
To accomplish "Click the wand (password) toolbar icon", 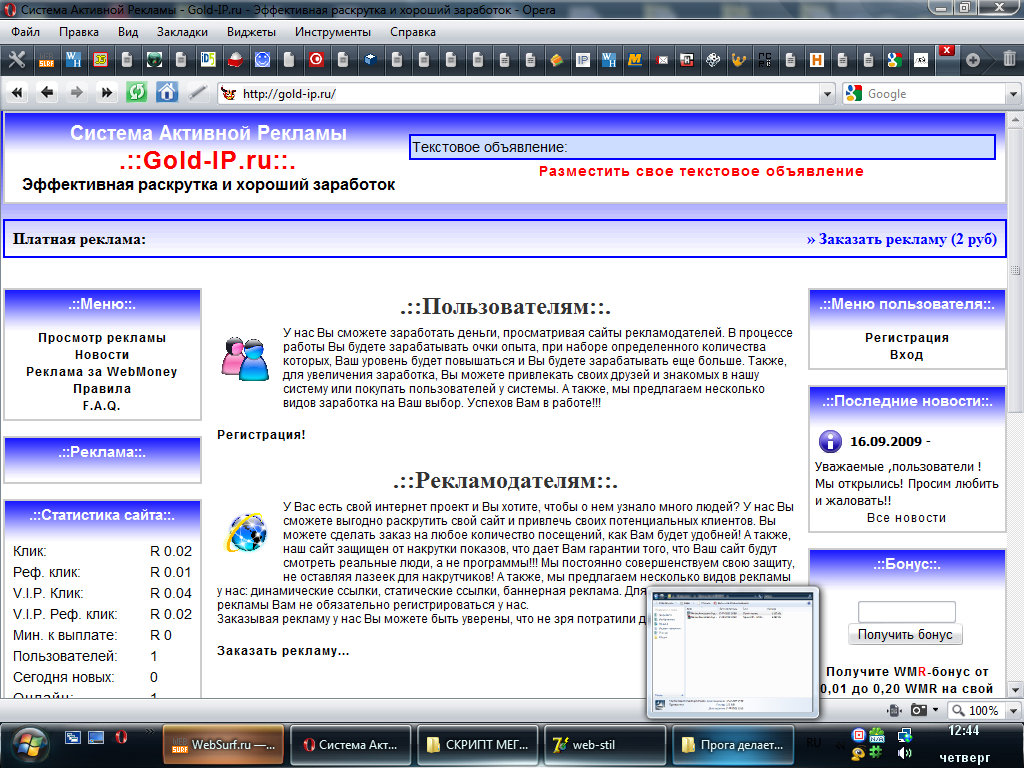I will pyautogui.click(x=197, y=93).
